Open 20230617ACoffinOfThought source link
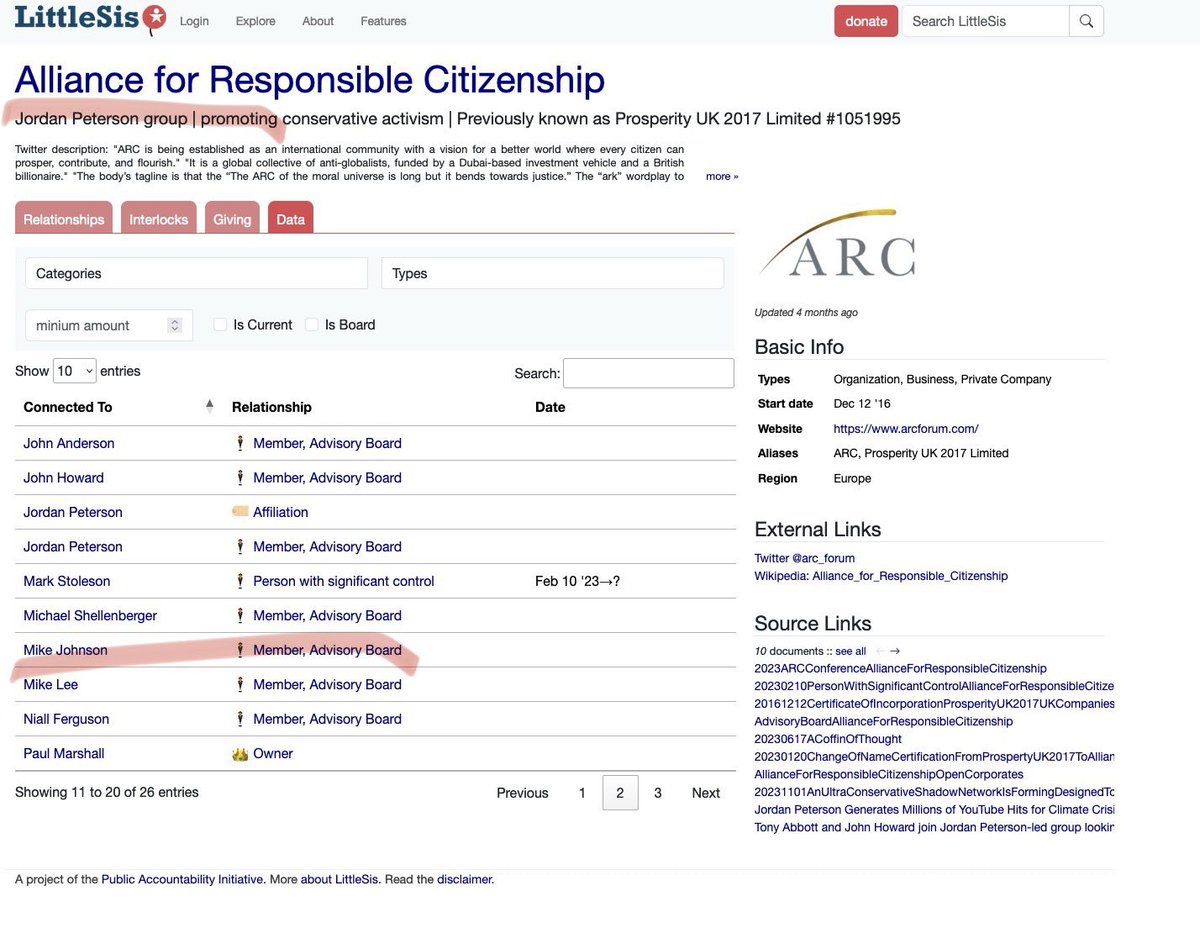 pos(828,739)
